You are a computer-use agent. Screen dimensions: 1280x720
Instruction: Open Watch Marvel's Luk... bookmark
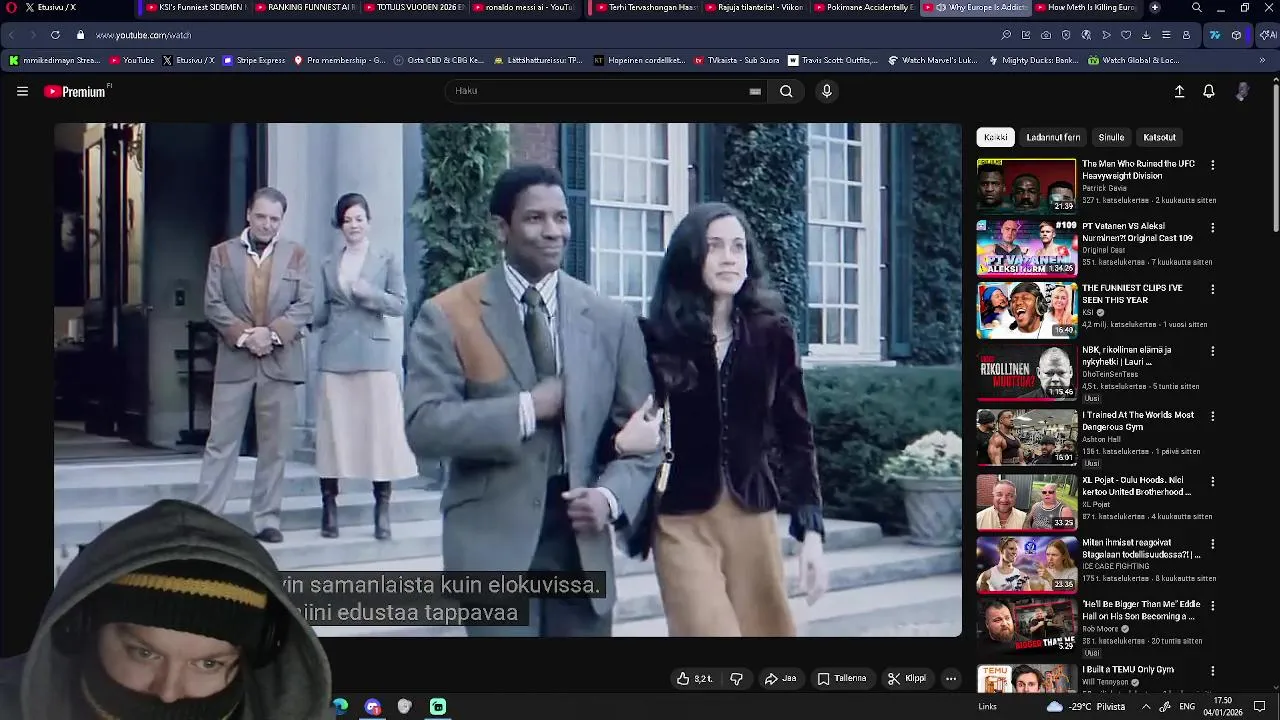(932, 60)
